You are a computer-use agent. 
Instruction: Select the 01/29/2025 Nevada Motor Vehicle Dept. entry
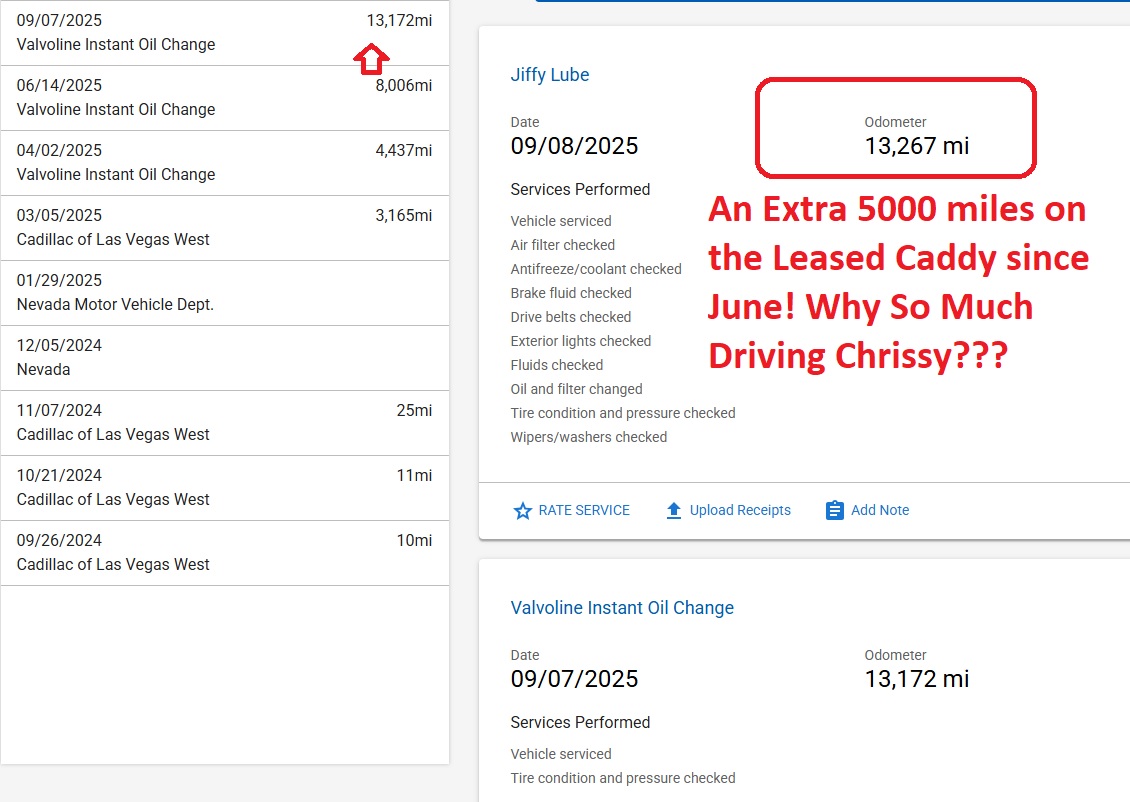pyautogui.click(x=225, y=293)
